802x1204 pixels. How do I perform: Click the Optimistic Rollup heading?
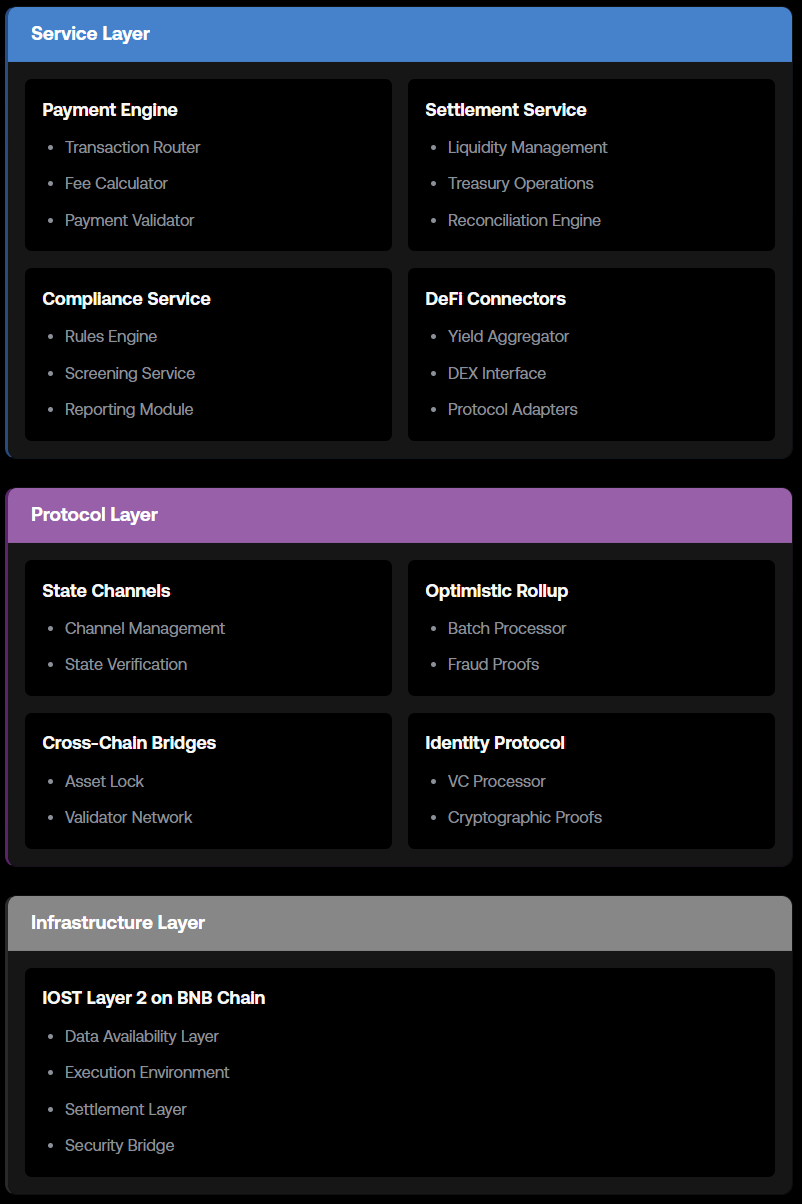click(x=496, y=591)
